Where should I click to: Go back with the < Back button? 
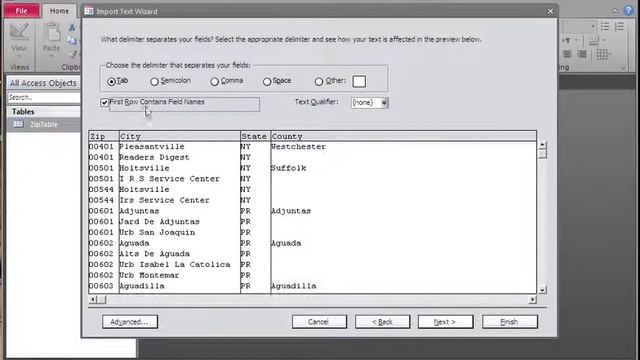[382, 322]
